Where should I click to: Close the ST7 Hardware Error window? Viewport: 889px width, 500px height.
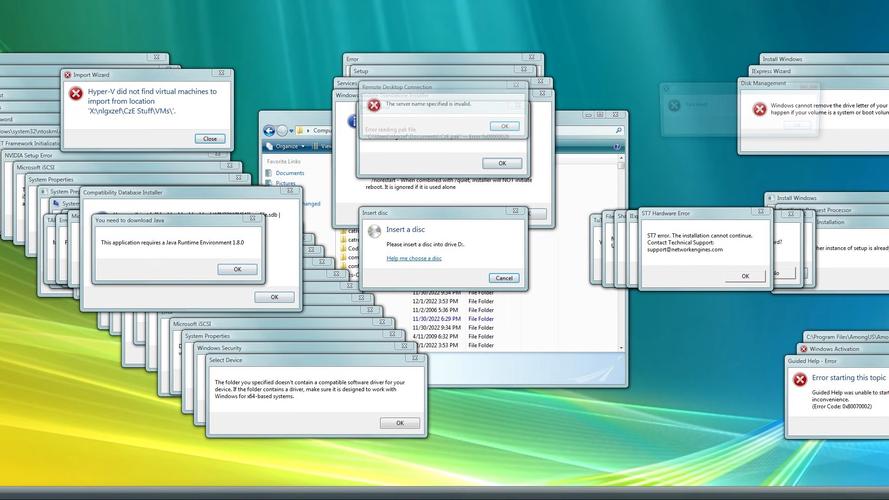[x=760, y=213]
